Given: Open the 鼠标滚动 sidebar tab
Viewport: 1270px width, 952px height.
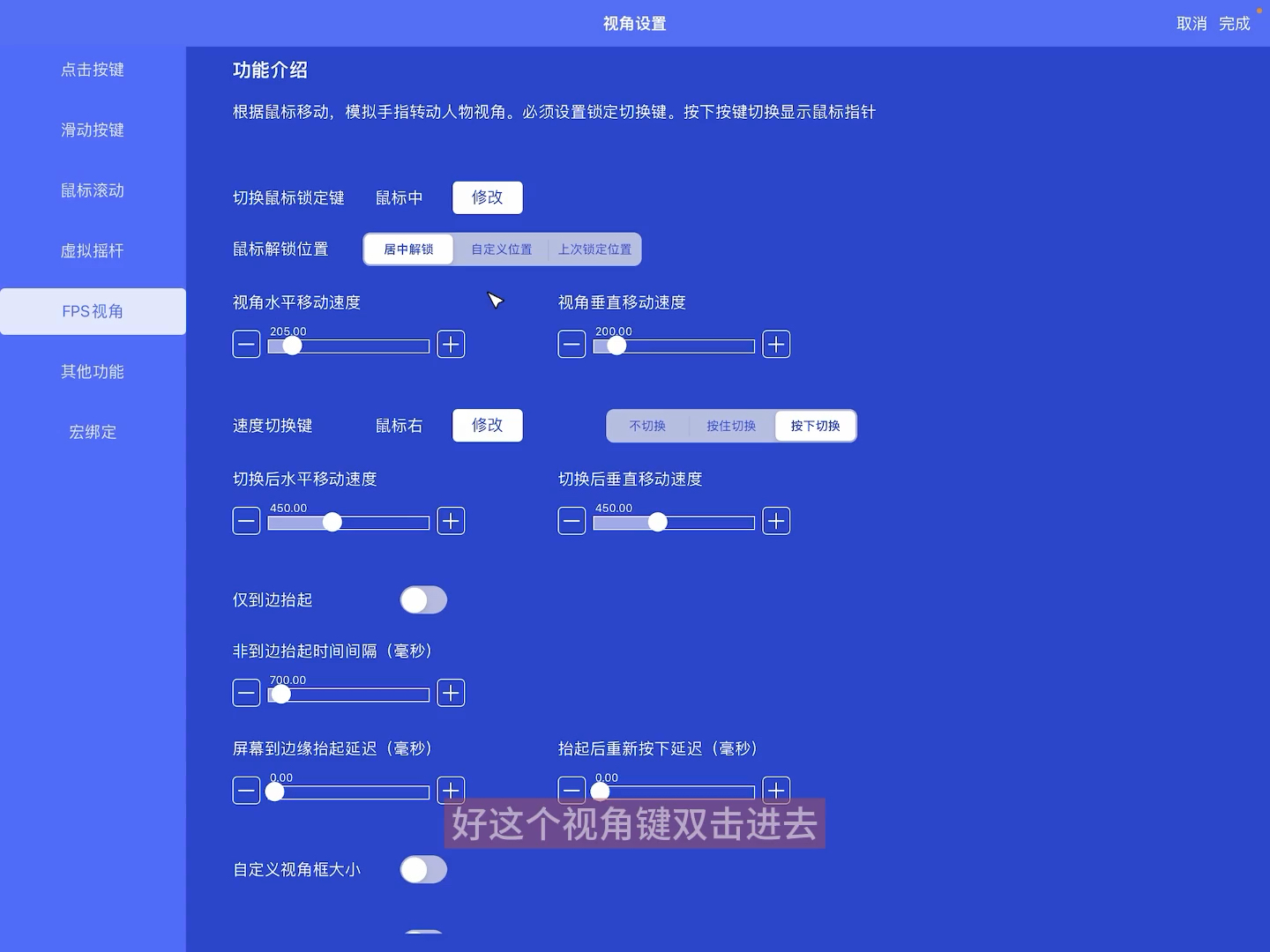Looking at the screenshot, I should 93,190.
